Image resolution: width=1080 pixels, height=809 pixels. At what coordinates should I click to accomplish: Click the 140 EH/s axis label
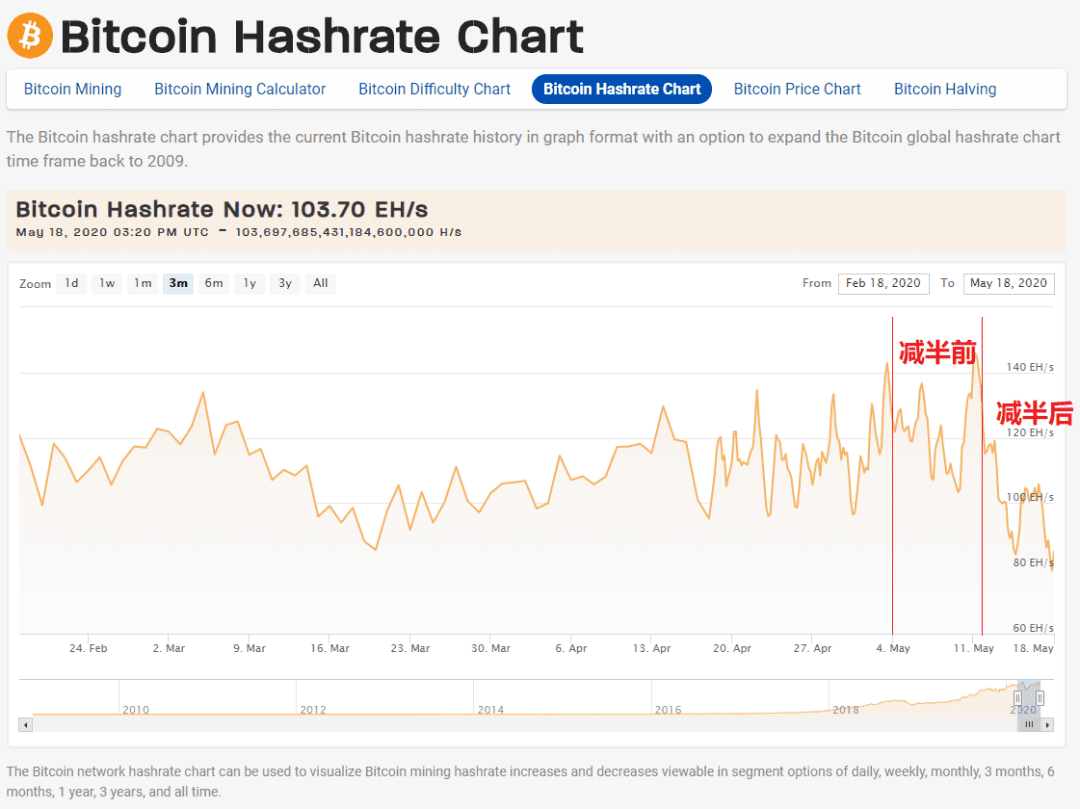[x=1030, y=367]
